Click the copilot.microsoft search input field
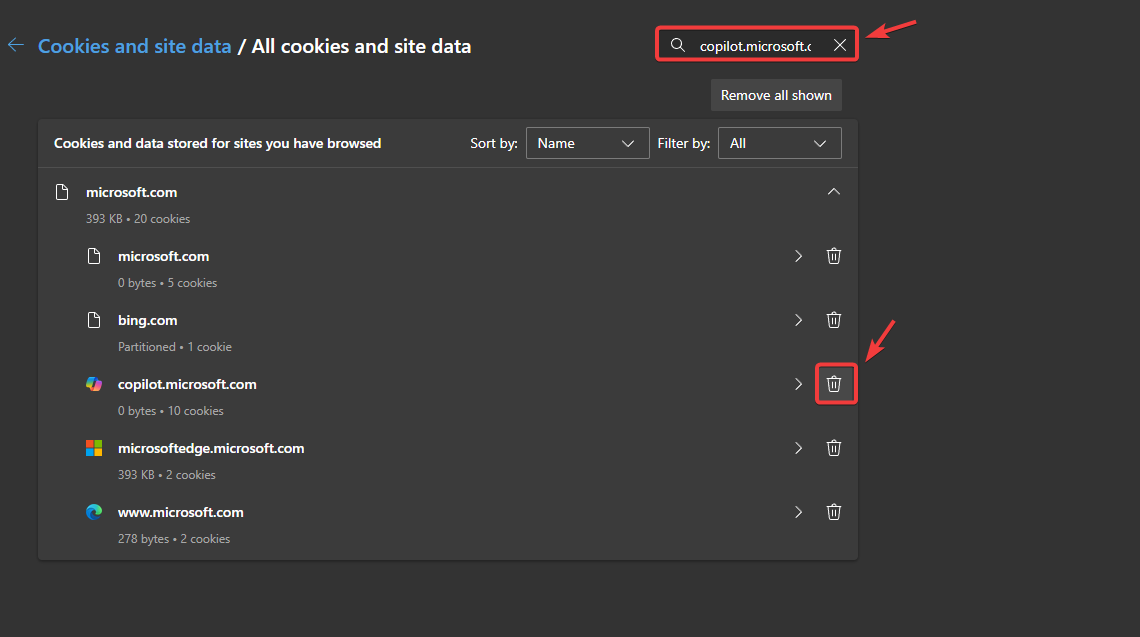Screen dimensions: 1140x637 coord(755,45)
